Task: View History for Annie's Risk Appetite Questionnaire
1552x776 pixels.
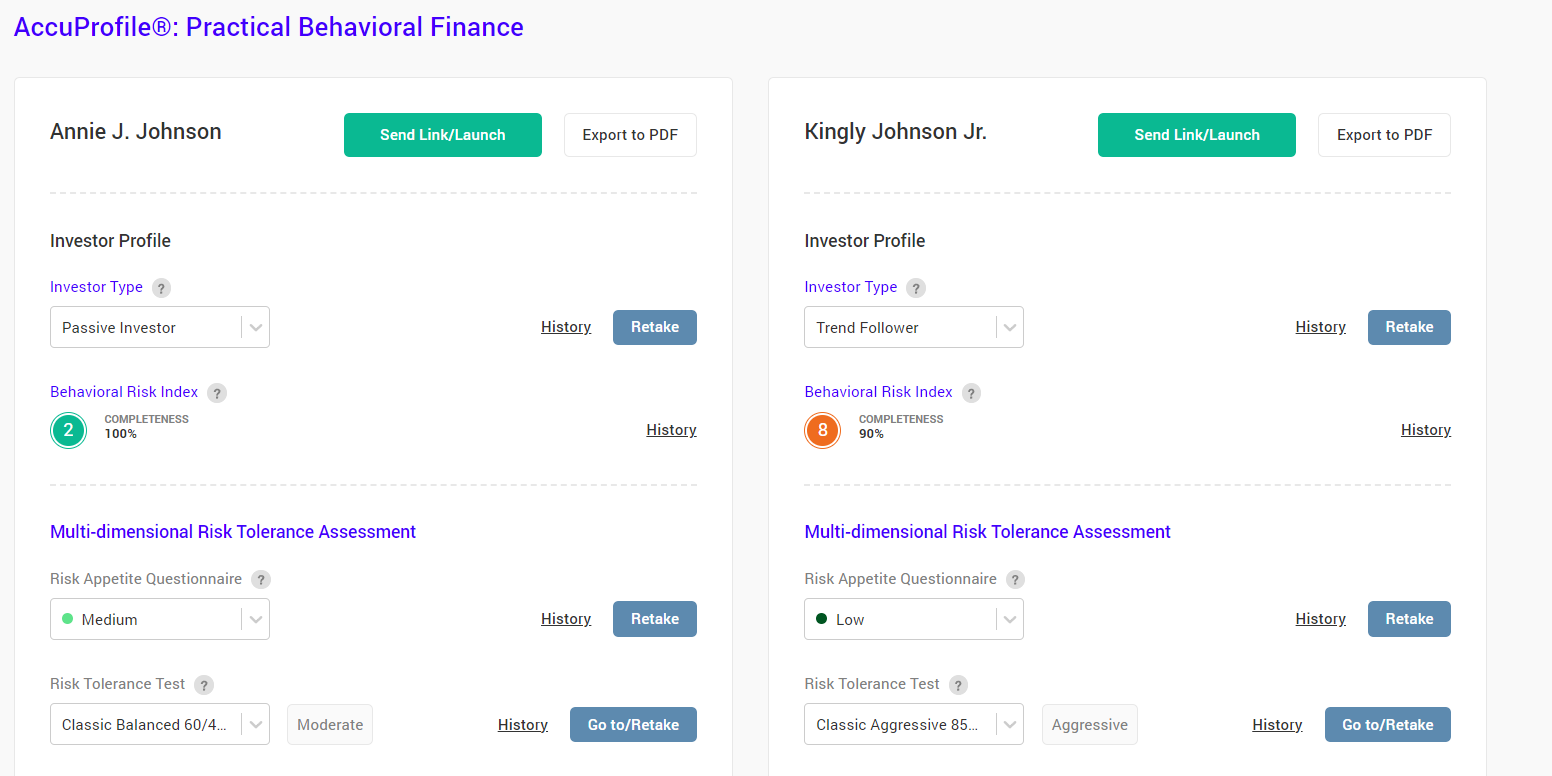Action: click(566, 619)
